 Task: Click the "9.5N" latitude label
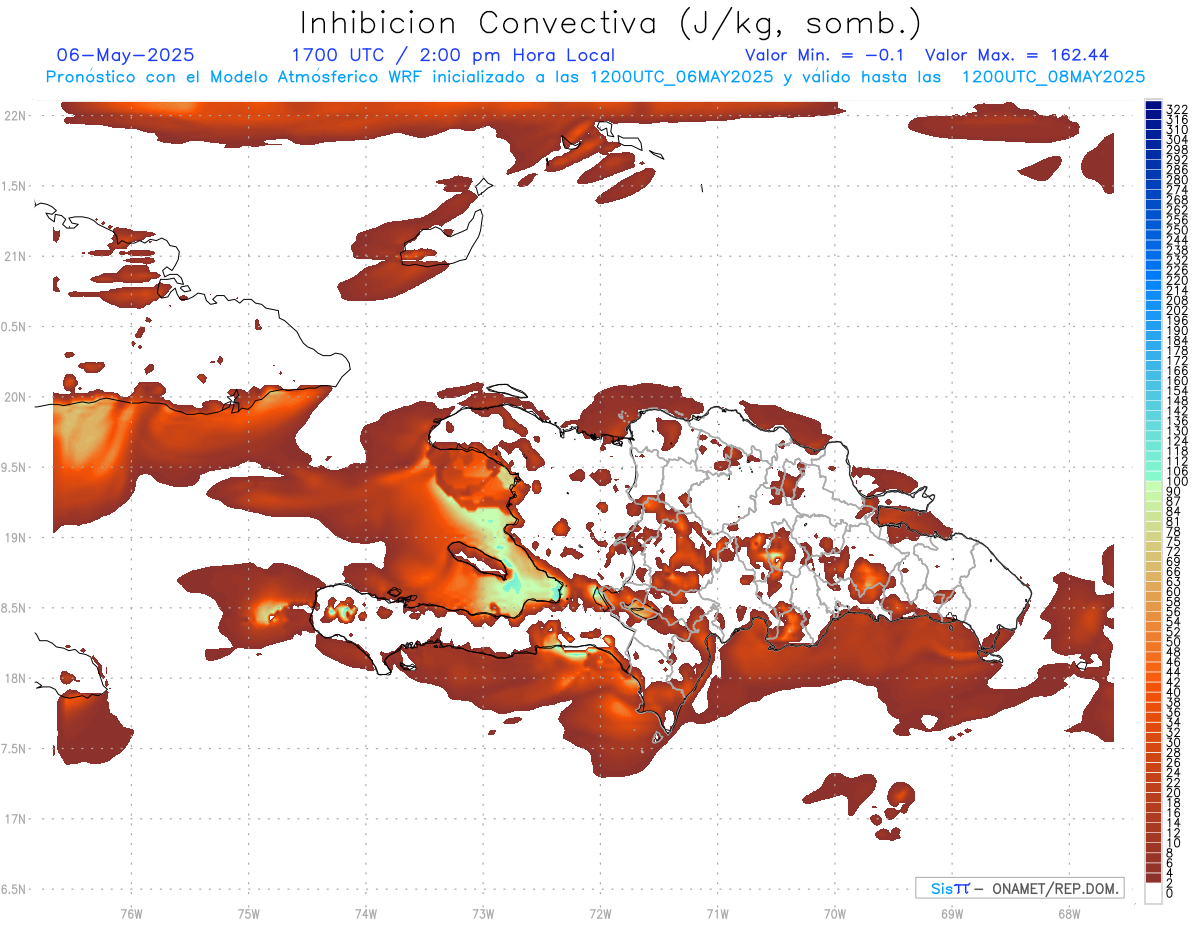[x=15, y=467]
